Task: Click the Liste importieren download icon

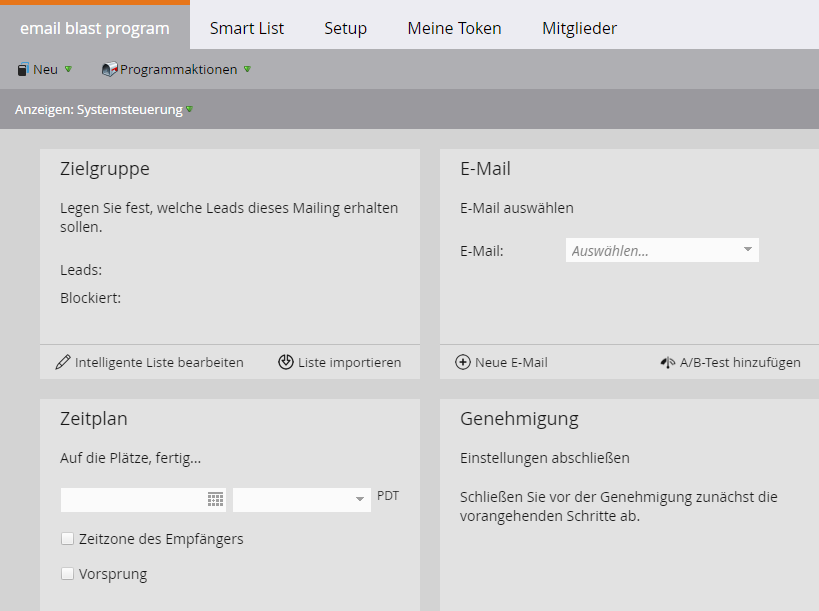Action: click(x=286, y=362)
